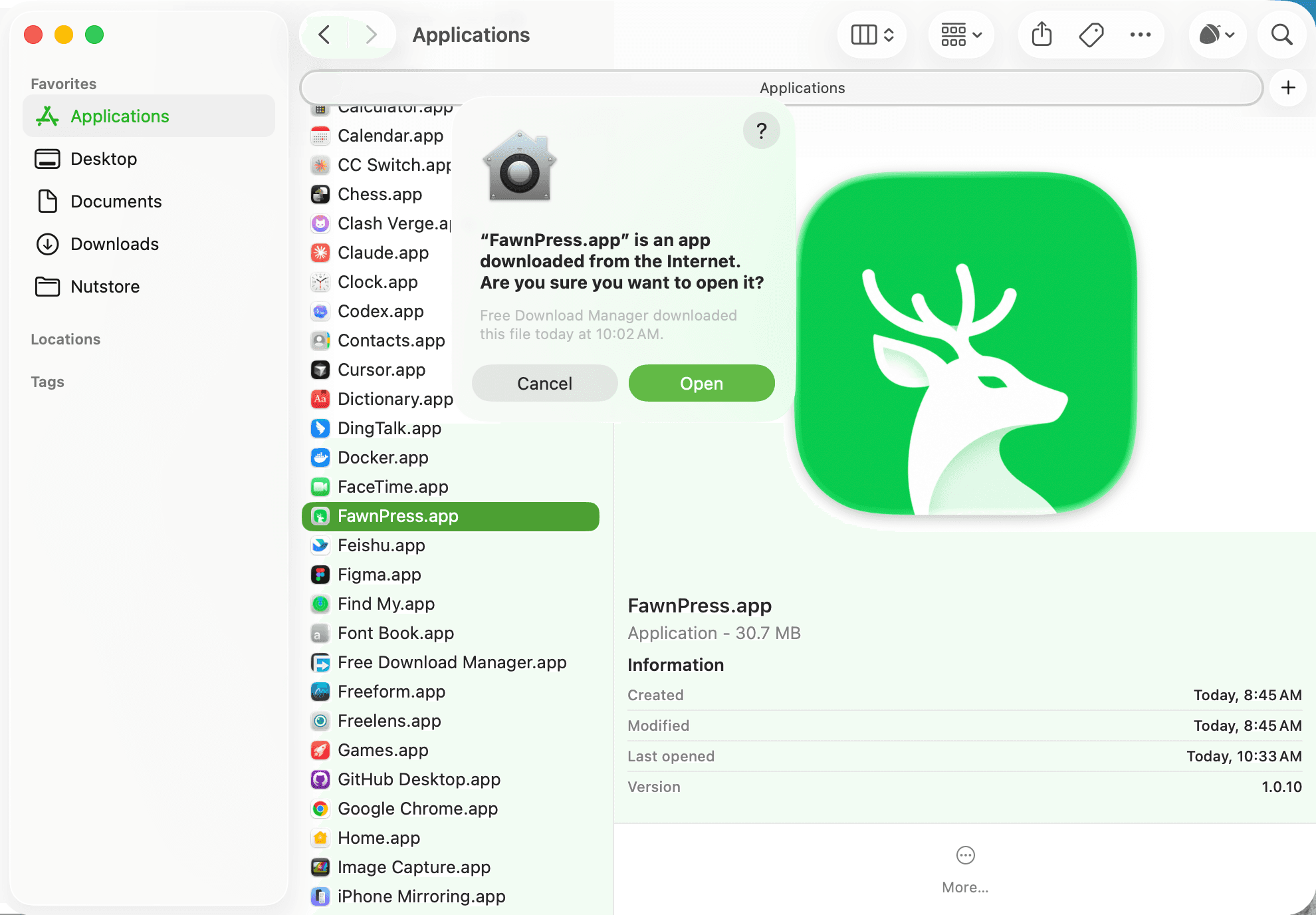Select Applications in the Favorites sidebar
Viewport: 1316px width, 915px height.
pyautogui.click(x=149, y=116)
